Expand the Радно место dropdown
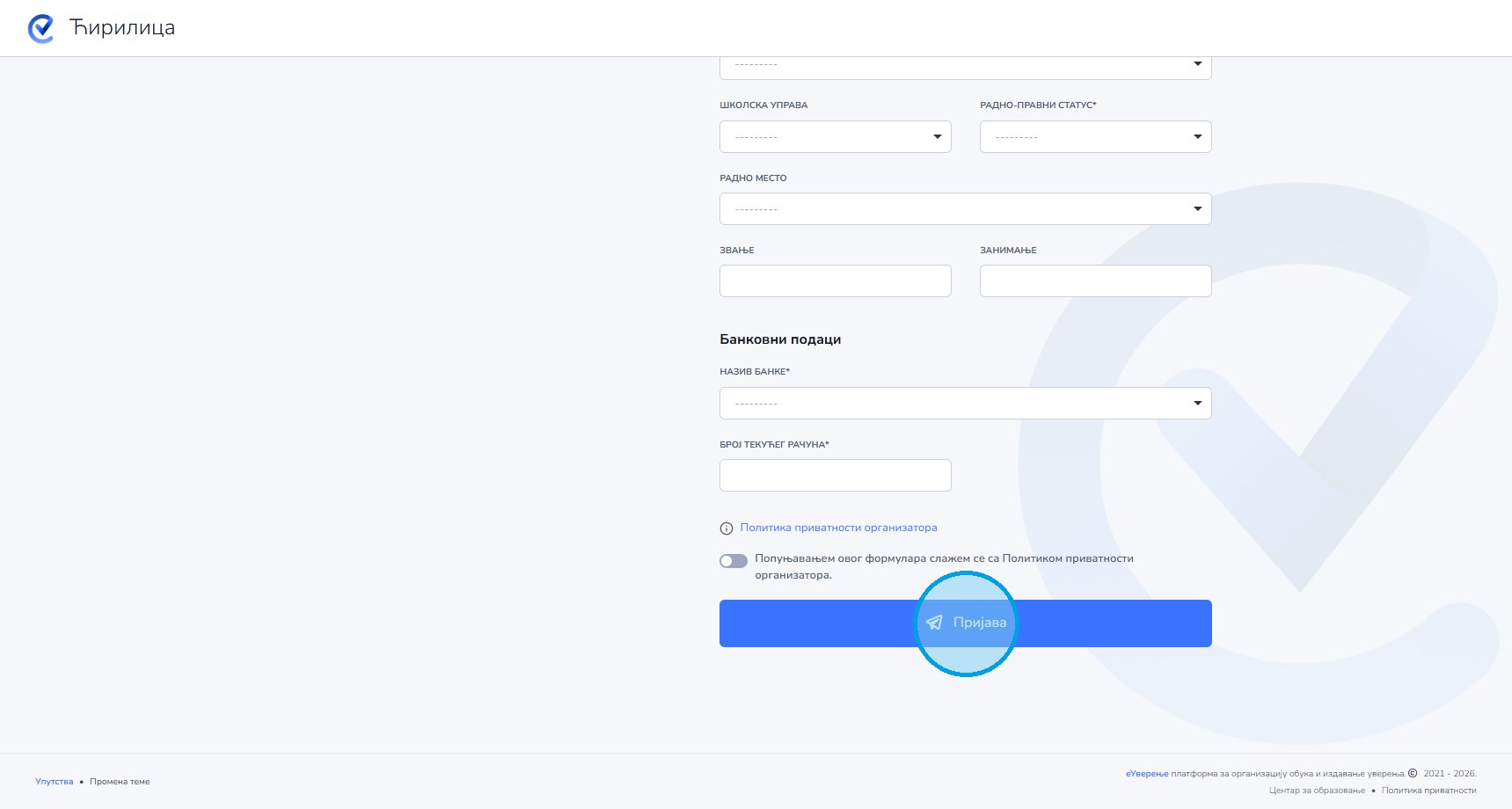Viewport: 1512px width, 809px height. point(966,209)
